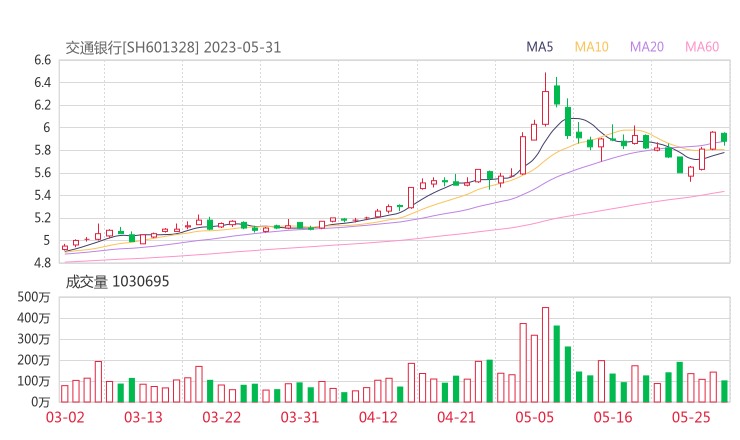Click the last green volume bar
This screenshot has width=740, height=440.
point(724,391)
